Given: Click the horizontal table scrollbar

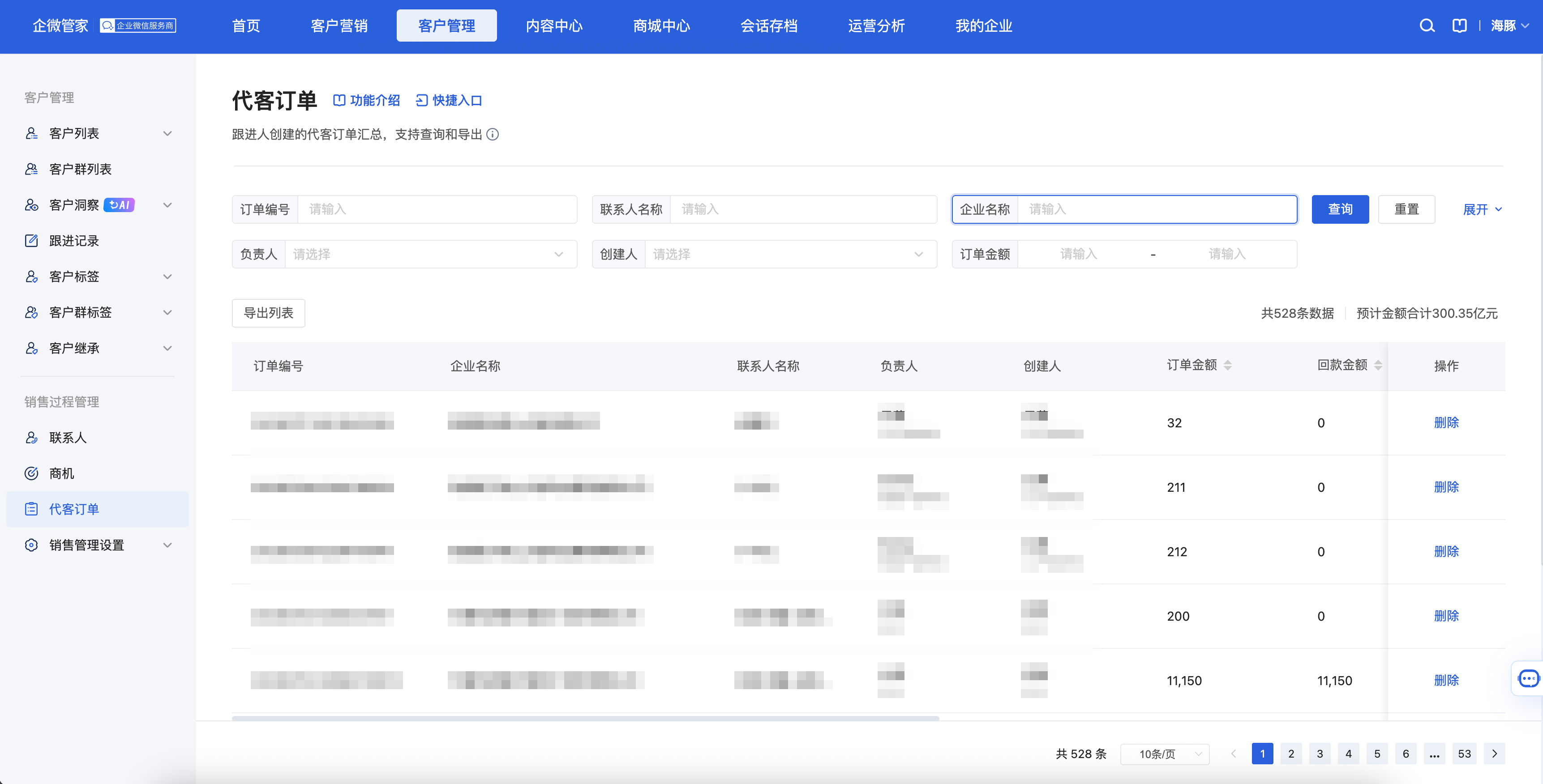Looking at the screenshot, I should coord(585,718).
